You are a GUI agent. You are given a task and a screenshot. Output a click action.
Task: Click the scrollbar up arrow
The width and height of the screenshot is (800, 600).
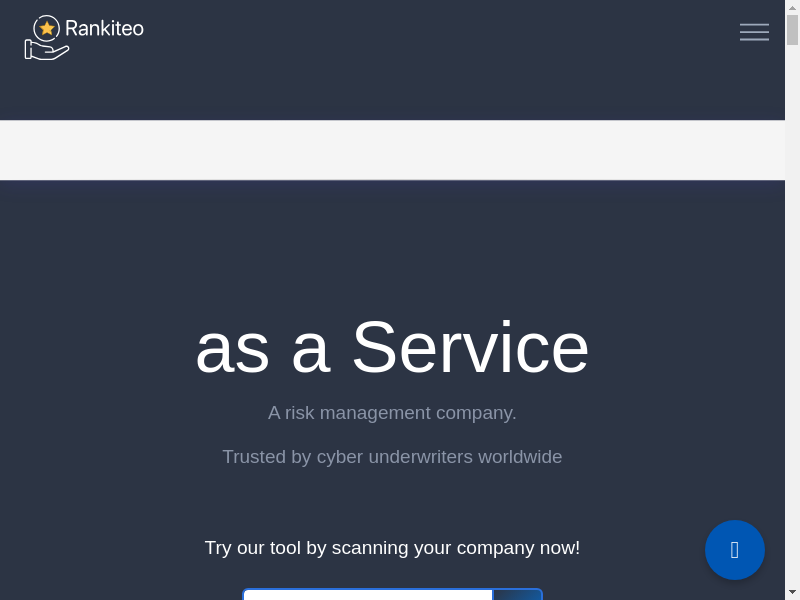click(x=792, y=7)
